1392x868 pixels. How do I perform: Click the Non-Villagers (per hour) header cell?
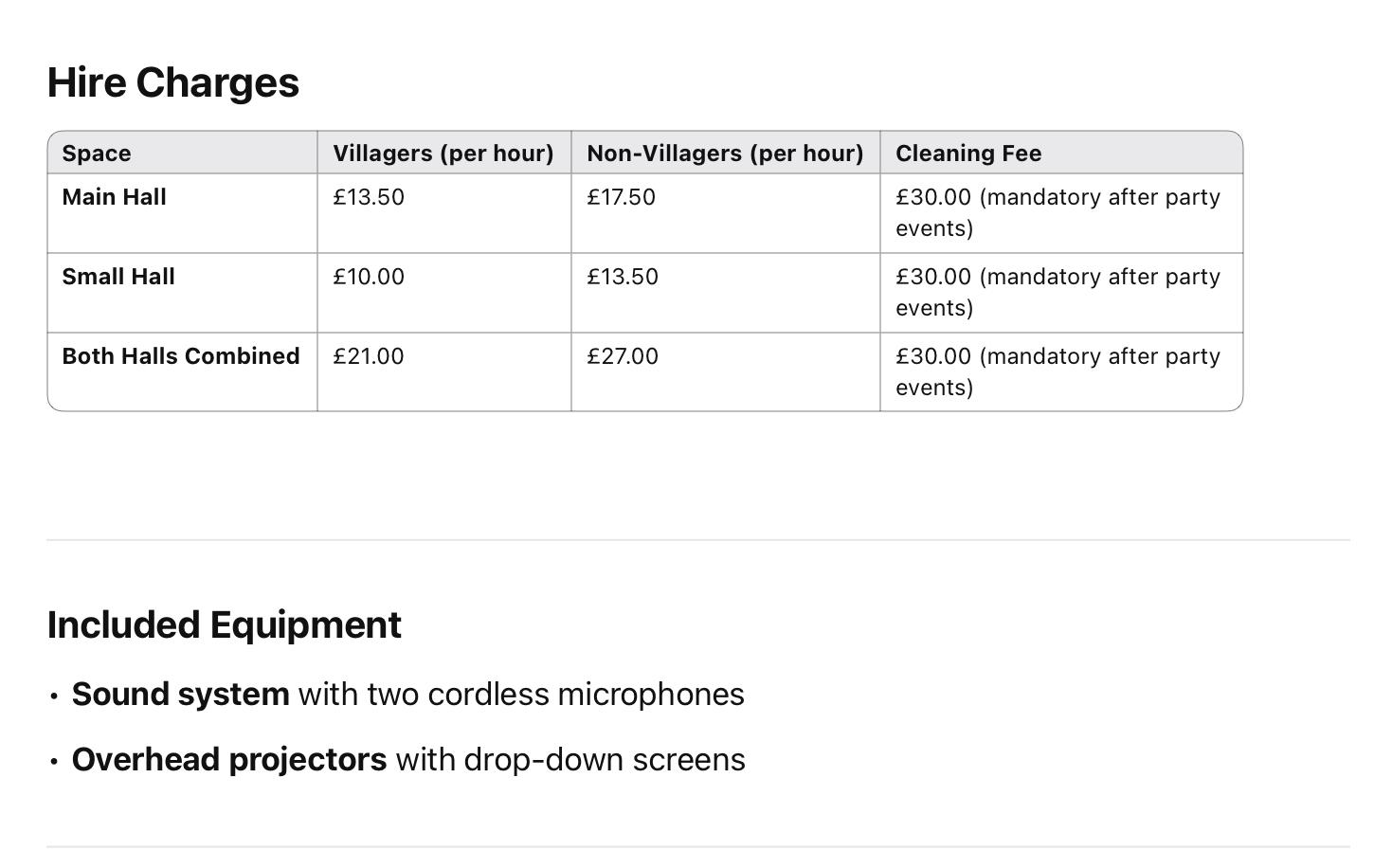tap(725, 153)
